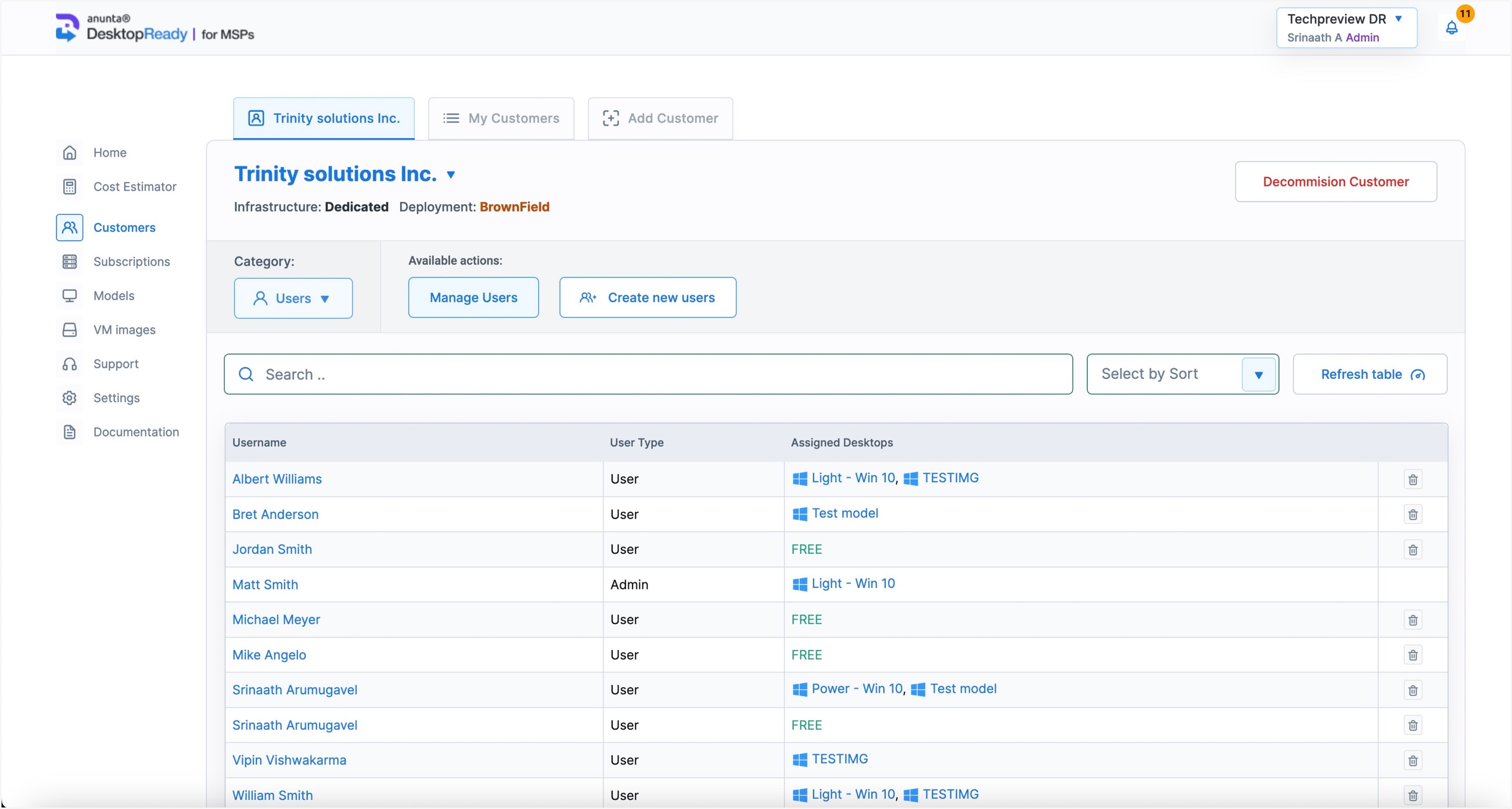Click the Create new users button
Image resolution: width=1512 pixels, height=809 pixels.
647,297
